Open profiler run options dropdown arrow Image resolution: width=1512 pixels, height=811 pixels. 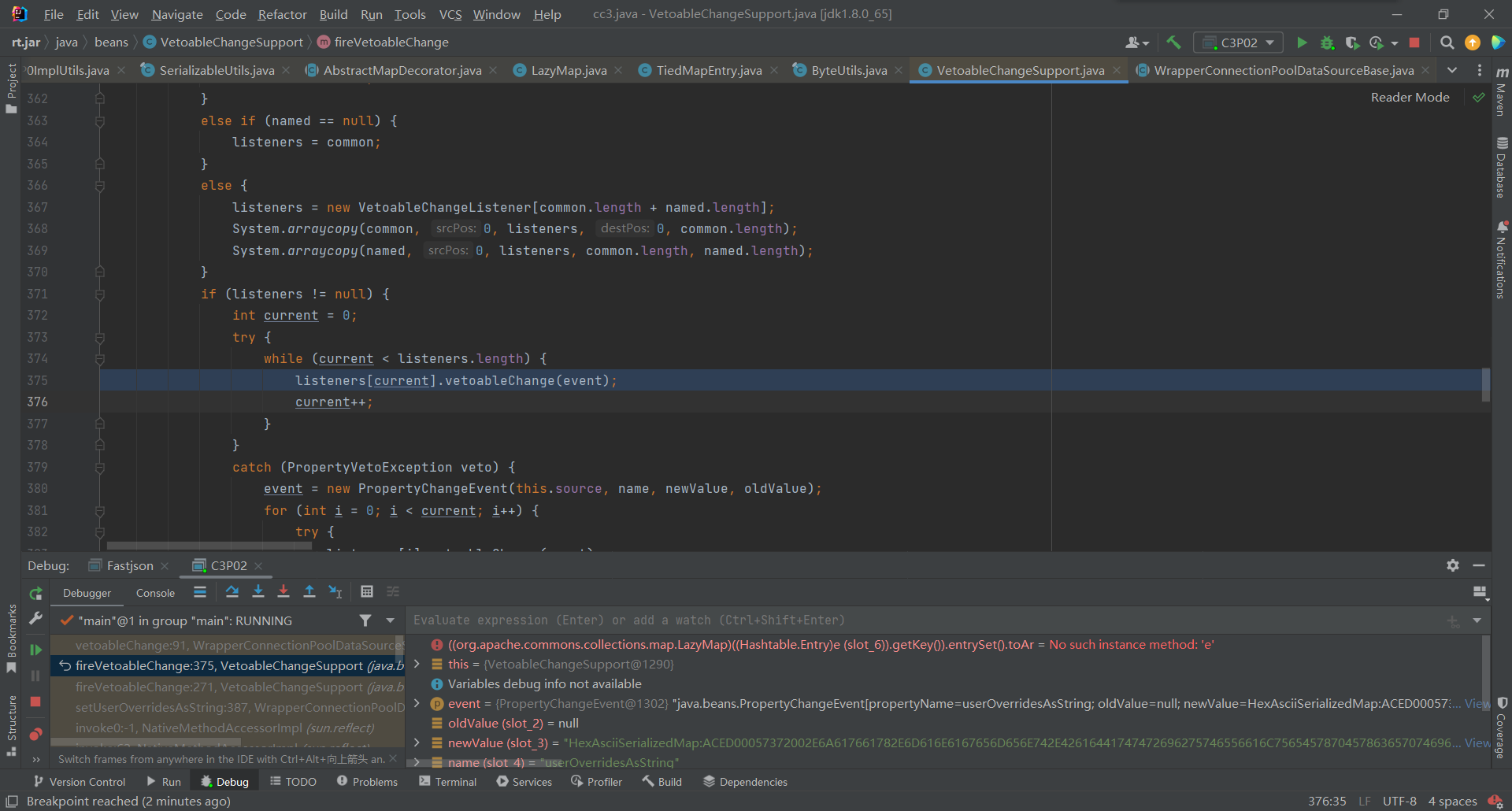pos(1395,43)
